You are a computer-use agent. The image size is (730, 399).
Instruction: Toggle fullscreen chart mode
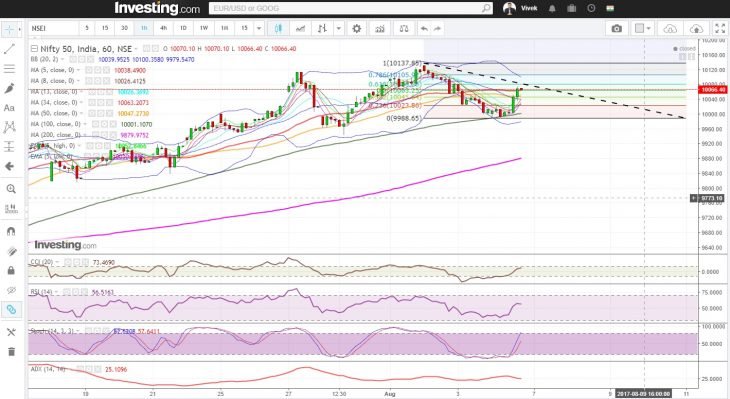pos(720,28)
